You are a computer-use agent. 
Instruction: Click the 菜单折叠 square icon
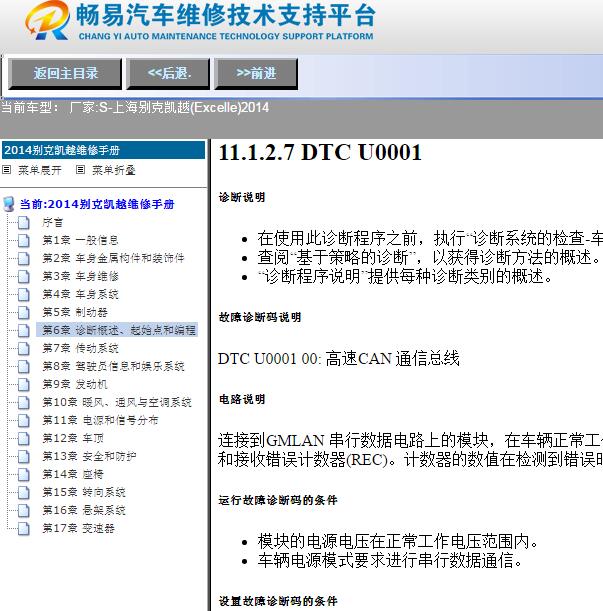(x=80, y=170)
